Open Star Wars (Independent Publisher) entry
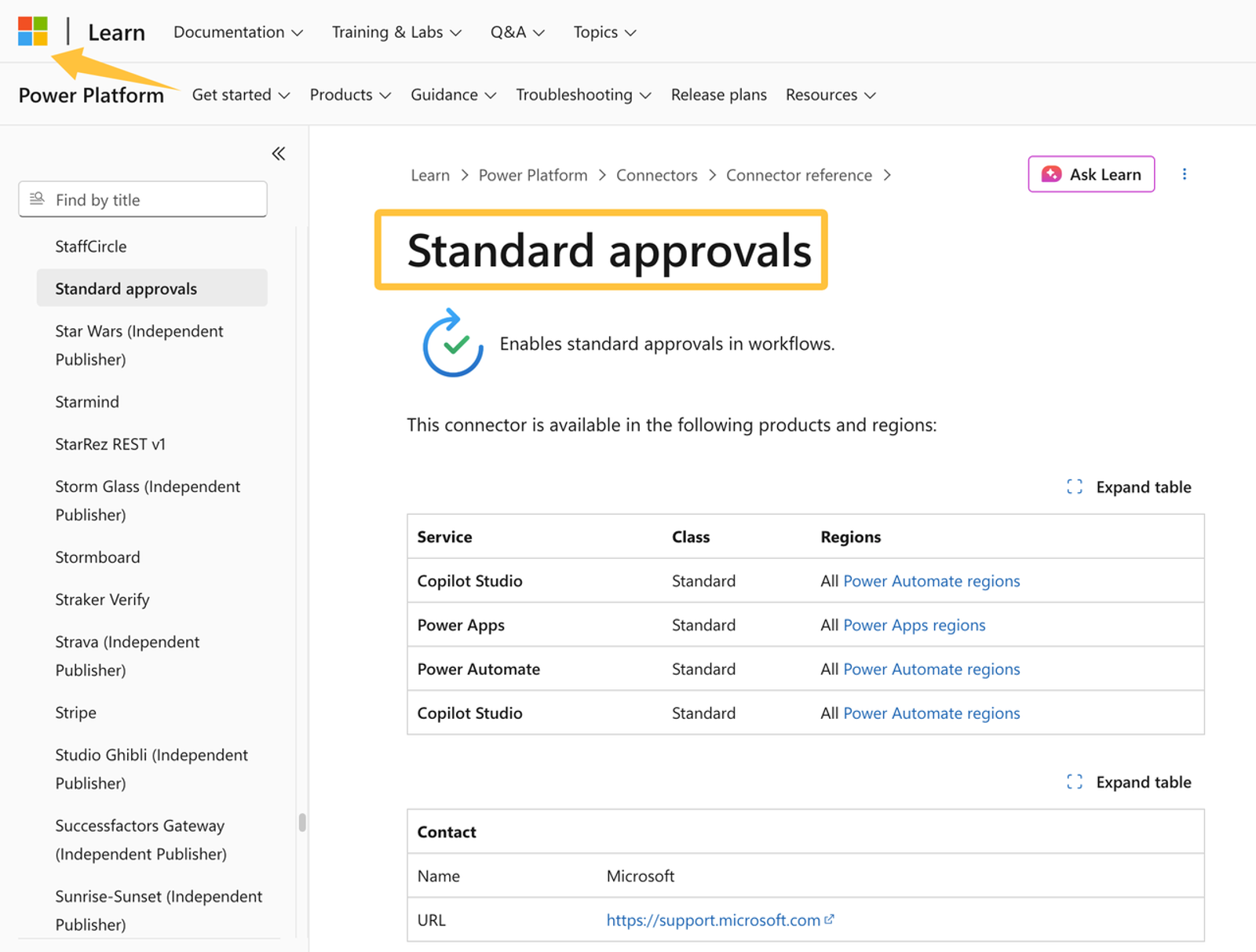The width and height of the screenshot is (1256, 952). point(139,345)
